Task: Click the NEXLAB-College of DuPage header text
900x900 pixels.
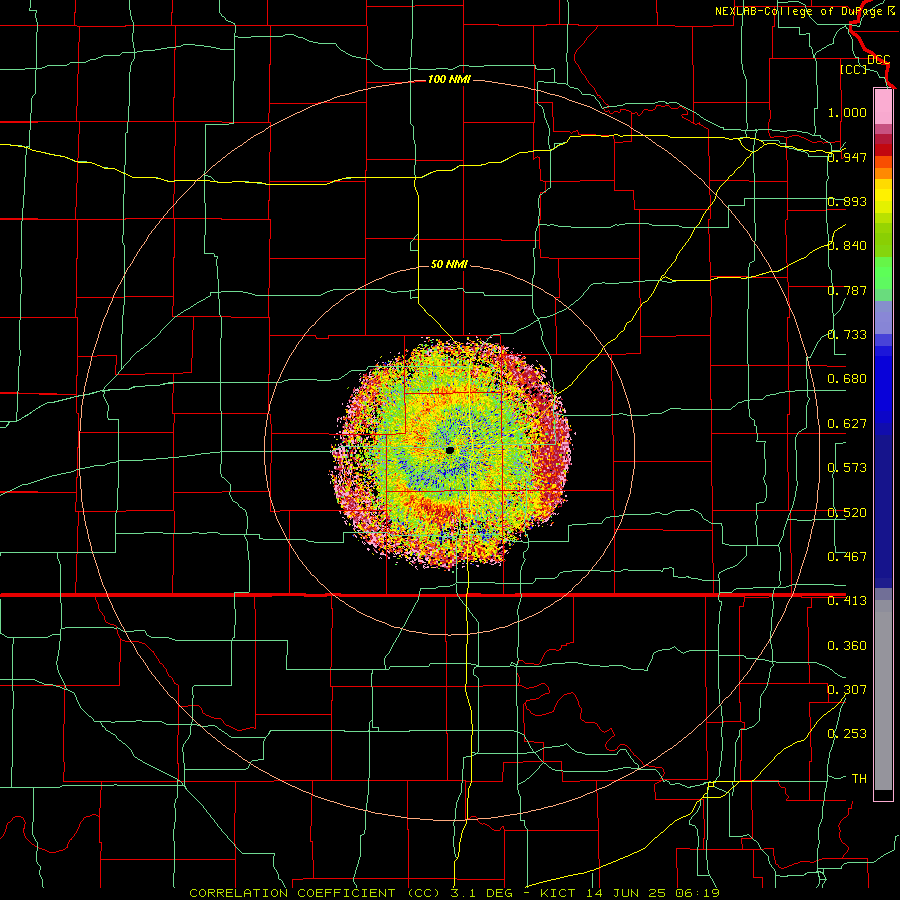Action: click(805, 11)
